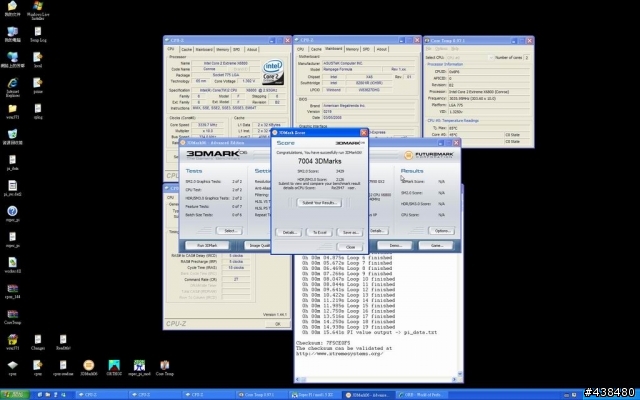Open the super_pi_mod desktop shortcut
This screenshot has width=640, height=400.
140,367
